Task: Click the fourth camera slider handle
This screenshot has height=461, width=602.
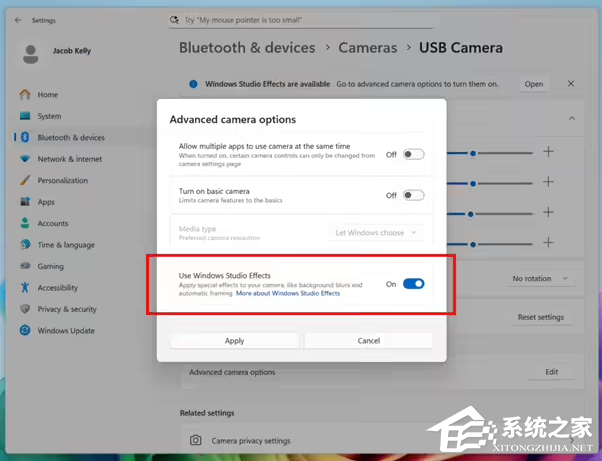Action: pos(473,245)
